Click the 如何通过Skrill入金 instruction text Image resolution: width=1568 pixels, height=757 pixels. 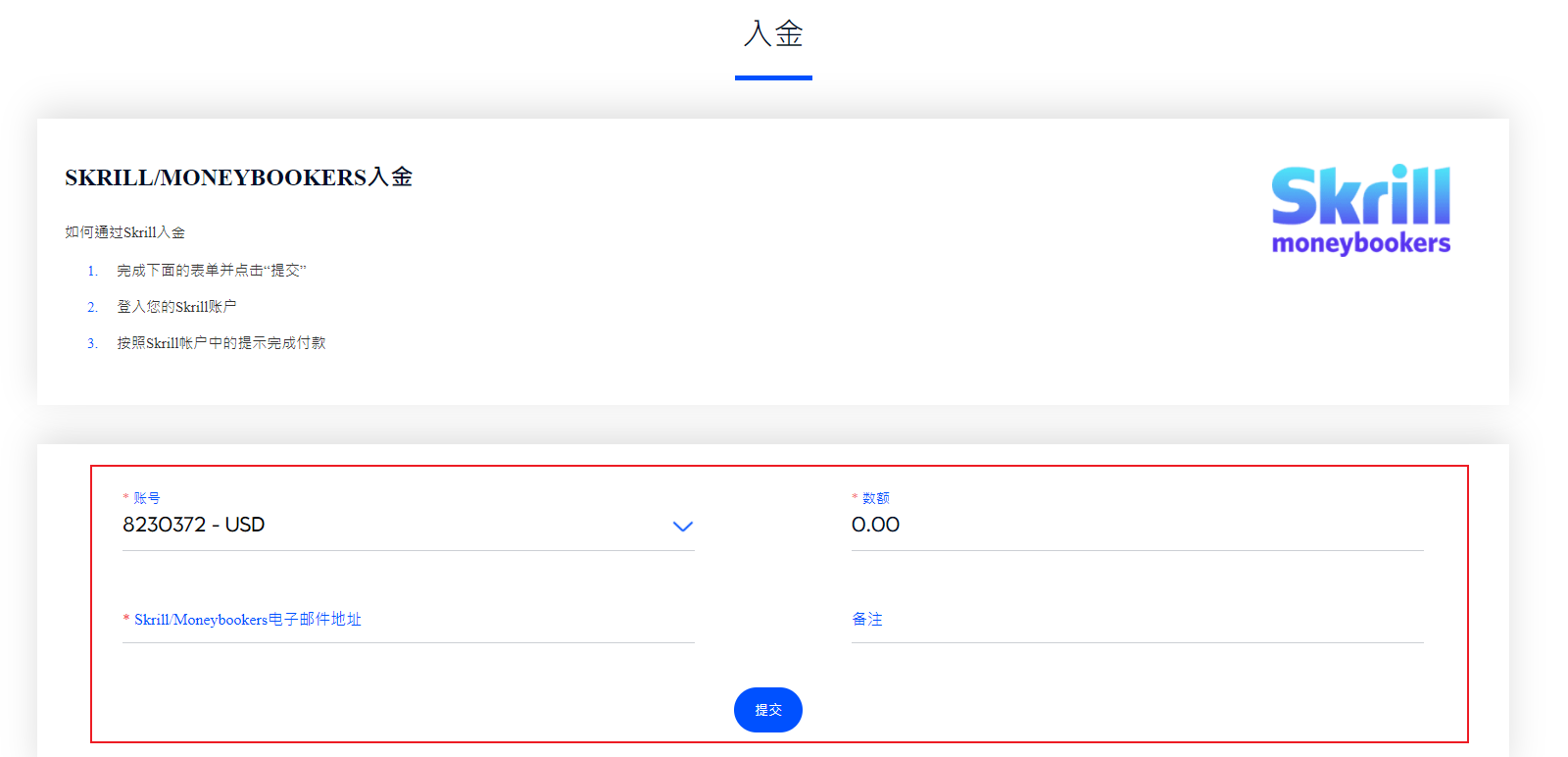coord(124,232)
